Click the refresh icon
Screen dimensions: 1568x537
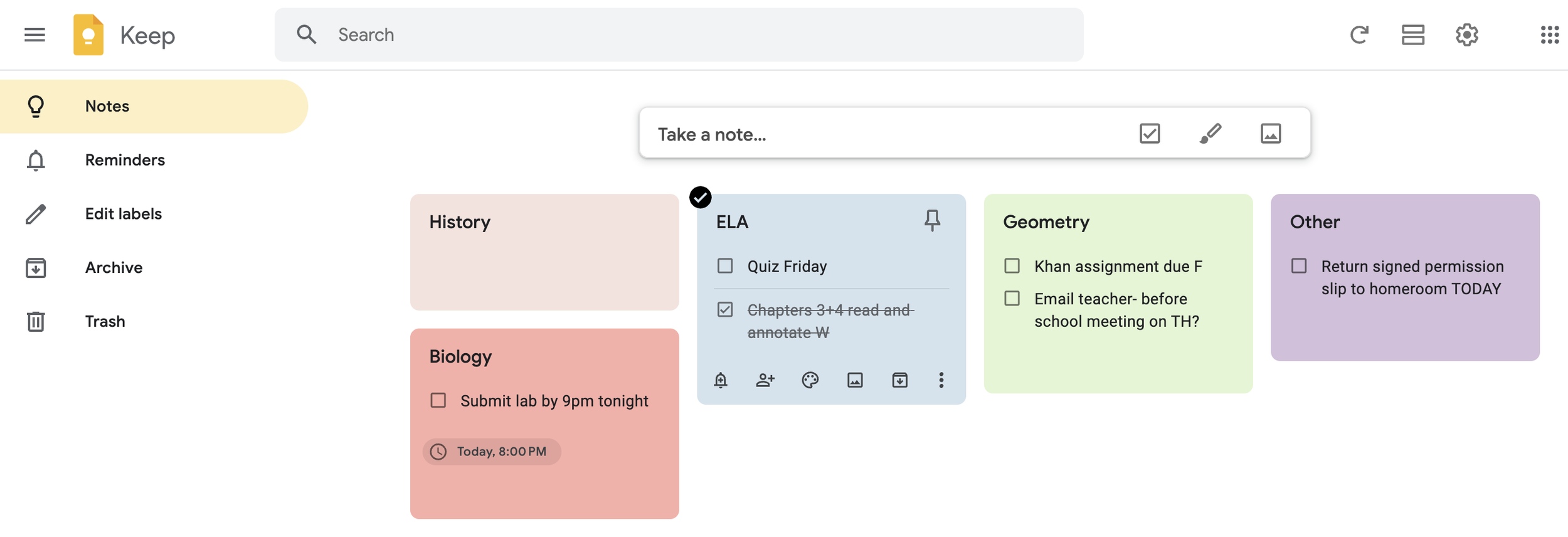(1359, 35)
